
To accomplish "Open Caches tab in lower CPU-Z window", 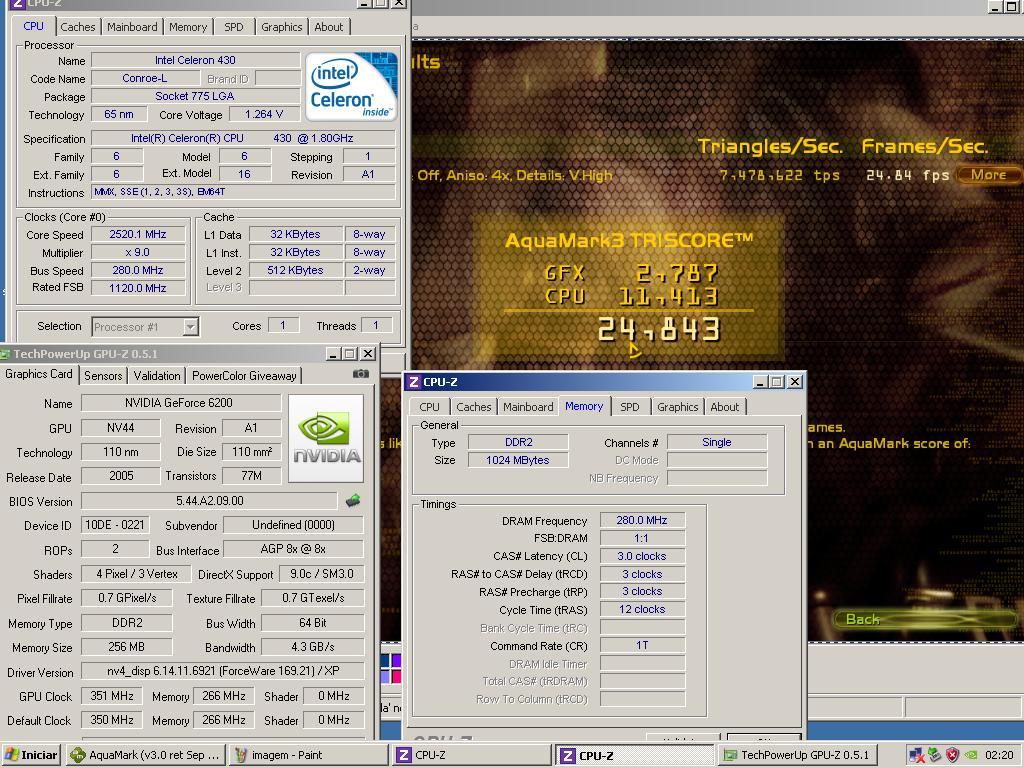I will pyautogui.click(x=473, y=407).
